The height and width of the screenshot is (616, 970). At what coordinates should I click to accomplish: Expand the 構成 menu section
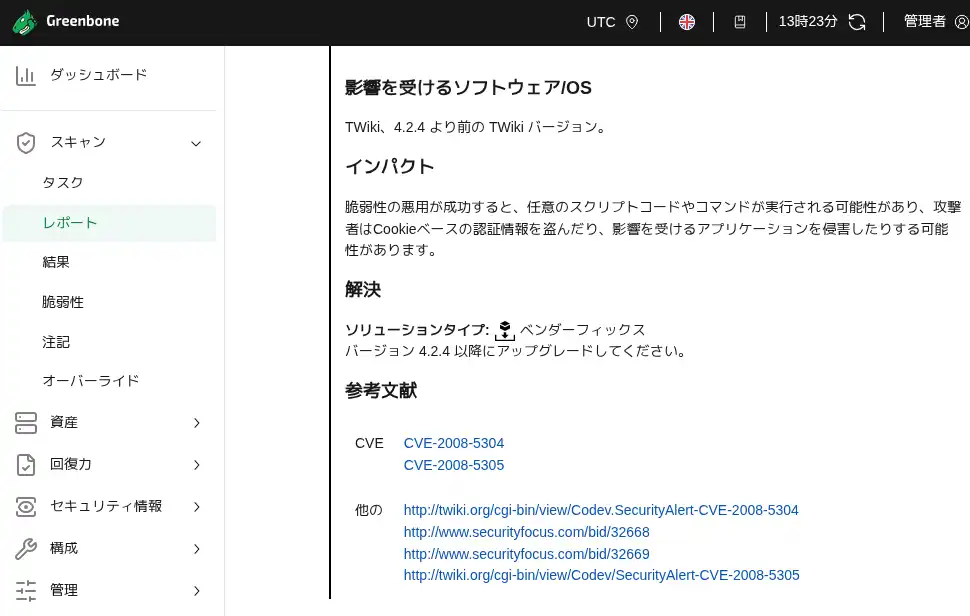196,549
